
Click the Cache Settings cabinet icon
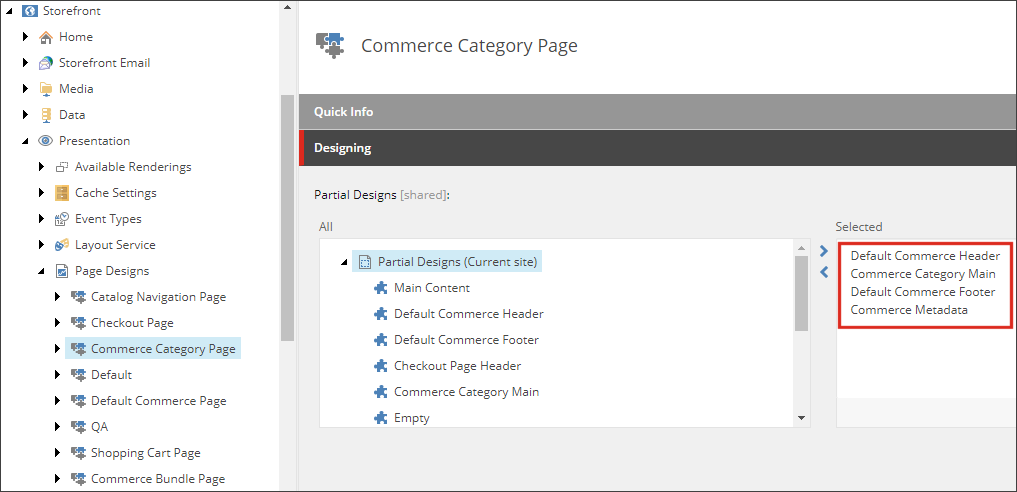(x=62, y=193)
